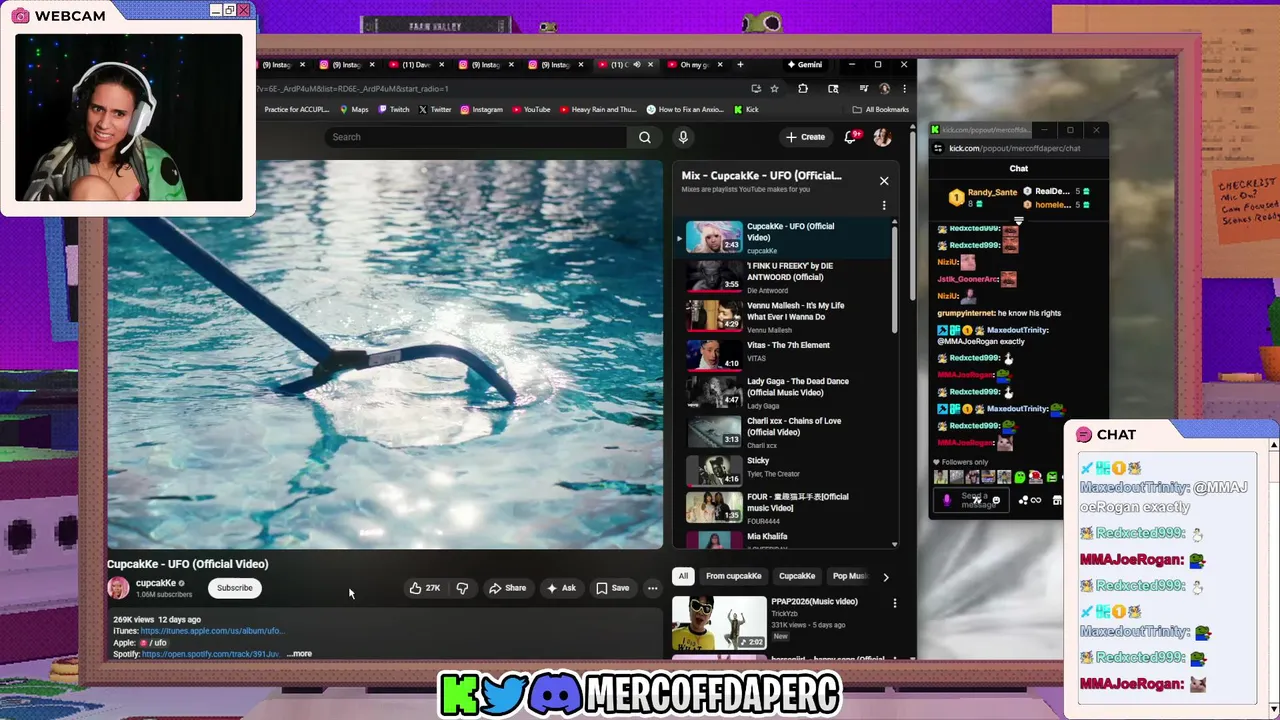The image size is (1280, 720).
Task: Open the PPAP2026 music video thumbnail
Action: (x=718, y=623)
